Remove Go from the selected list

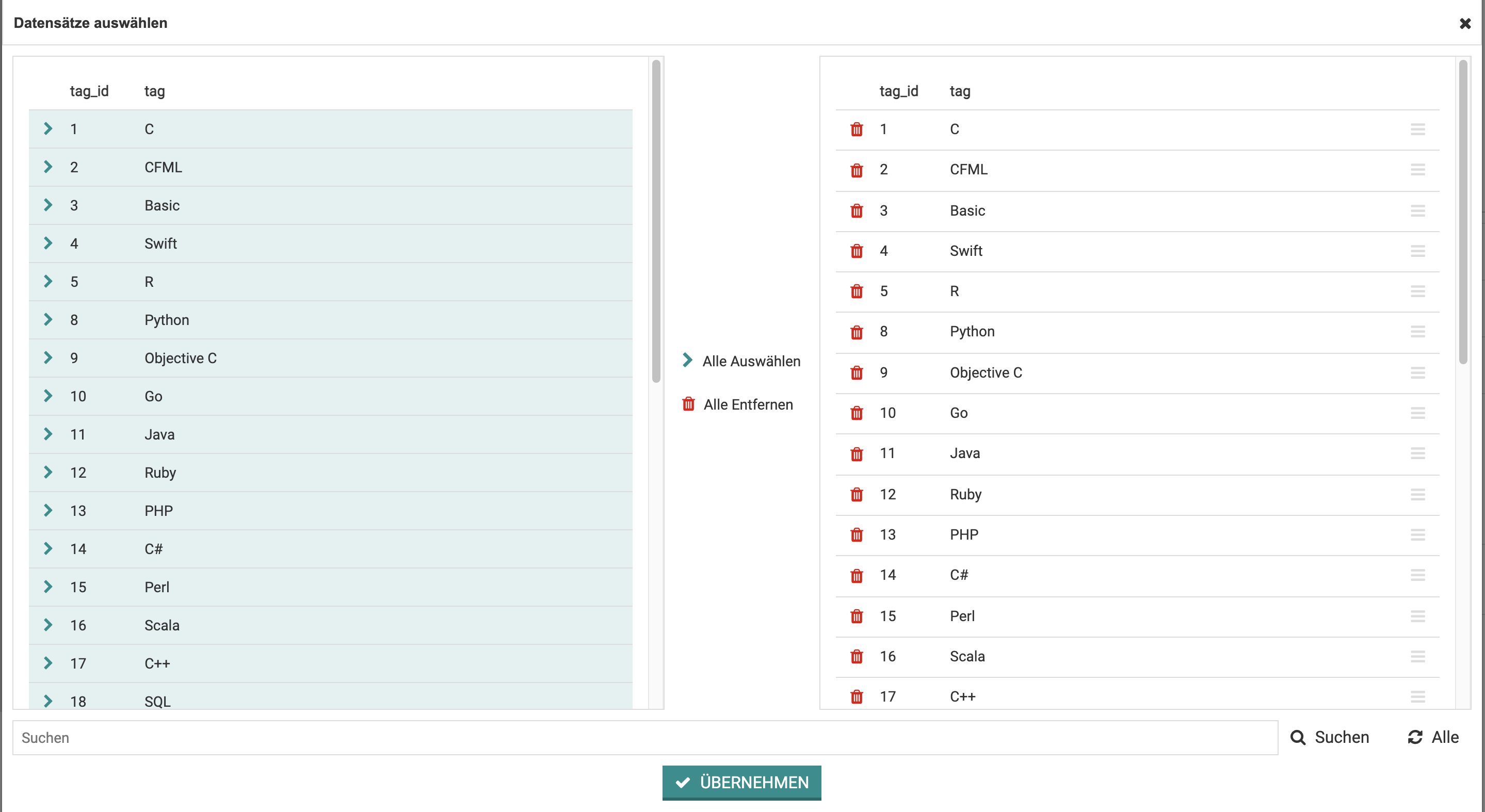tap(857, 413)
